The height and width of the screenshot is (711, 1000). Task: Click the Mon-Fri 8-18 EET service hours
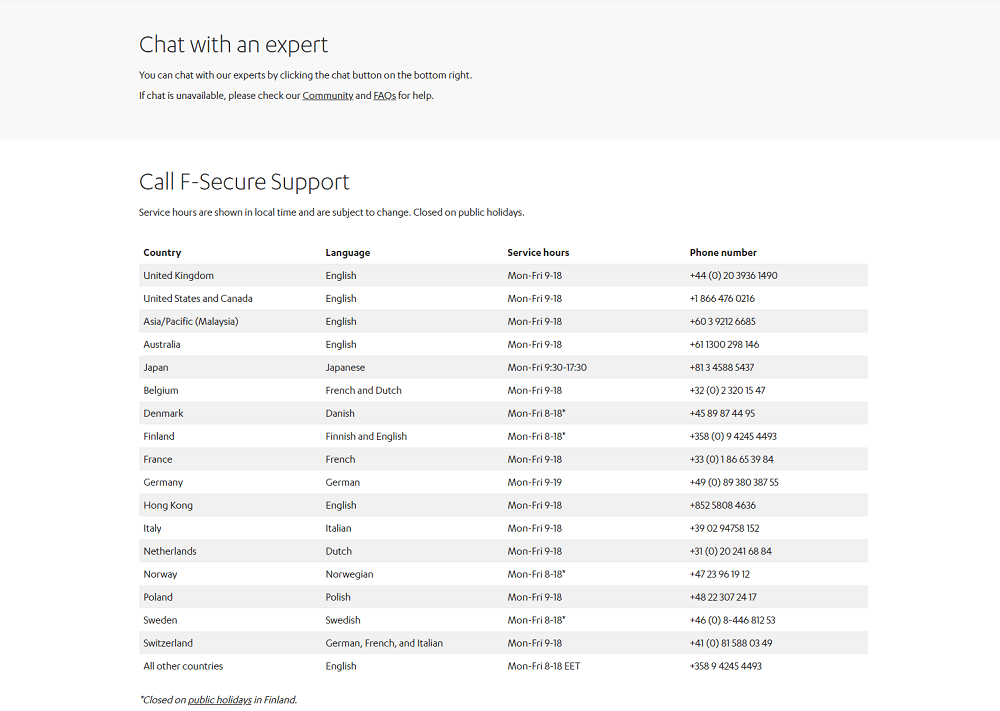click(544, 666)
